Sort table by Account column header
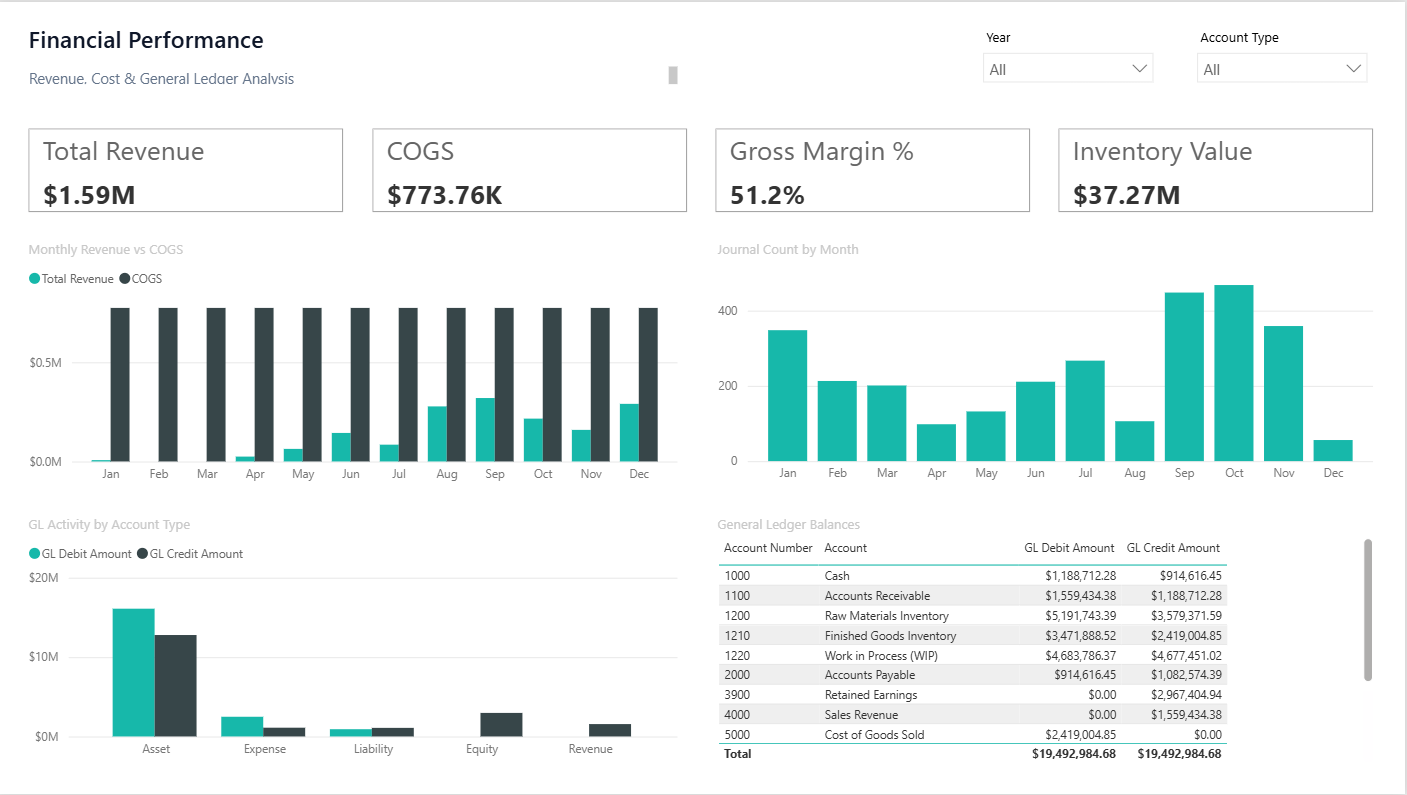1407x795 pixels. pos(846,548)
